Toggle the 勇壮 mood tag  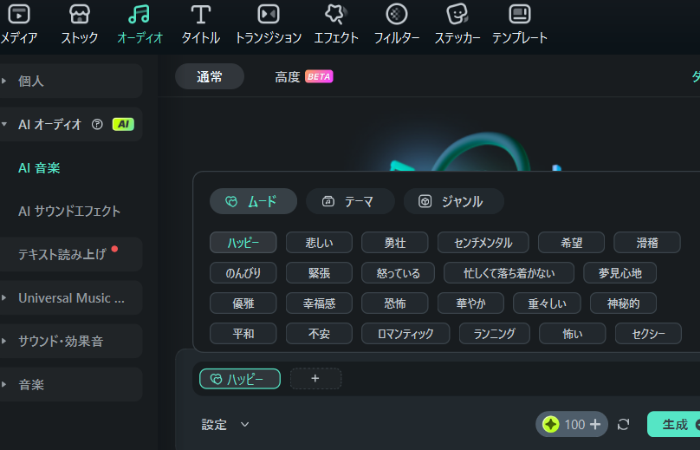pyautogui.click(x=395, y=242)
